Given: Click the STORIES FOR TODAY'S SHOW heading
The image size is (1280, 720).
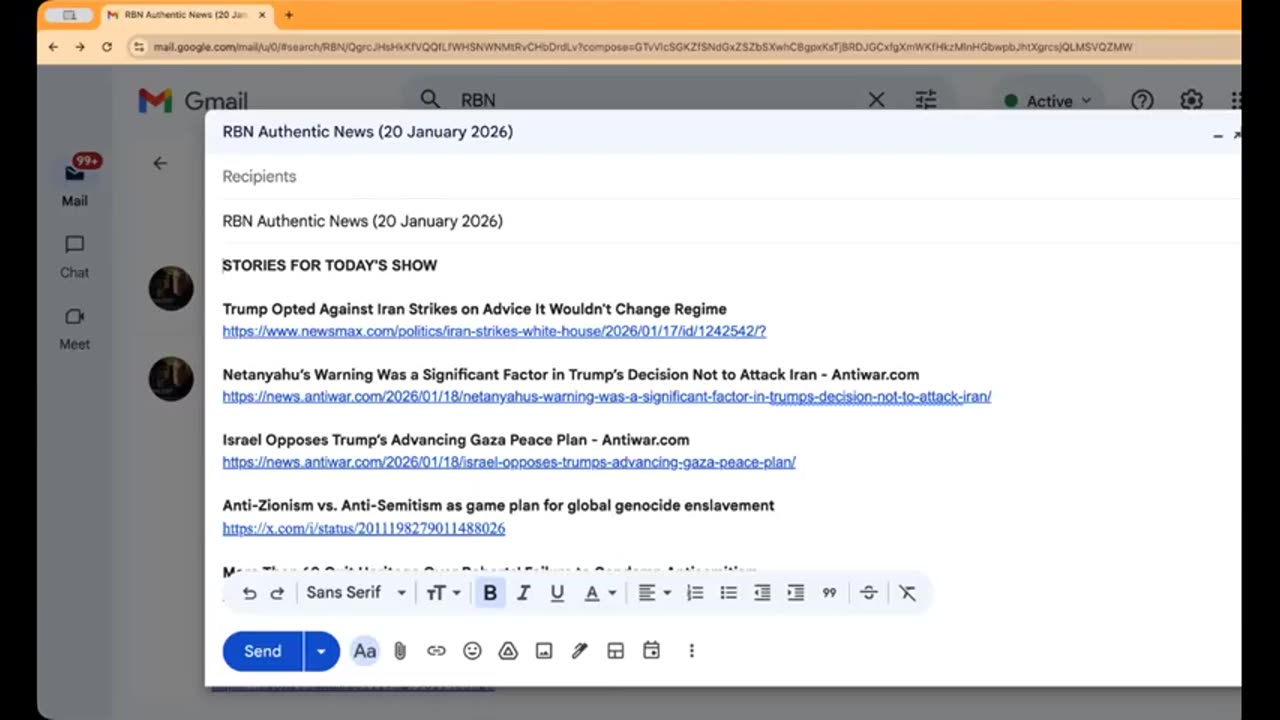Looking at the screenshot, I should (330, 265).
